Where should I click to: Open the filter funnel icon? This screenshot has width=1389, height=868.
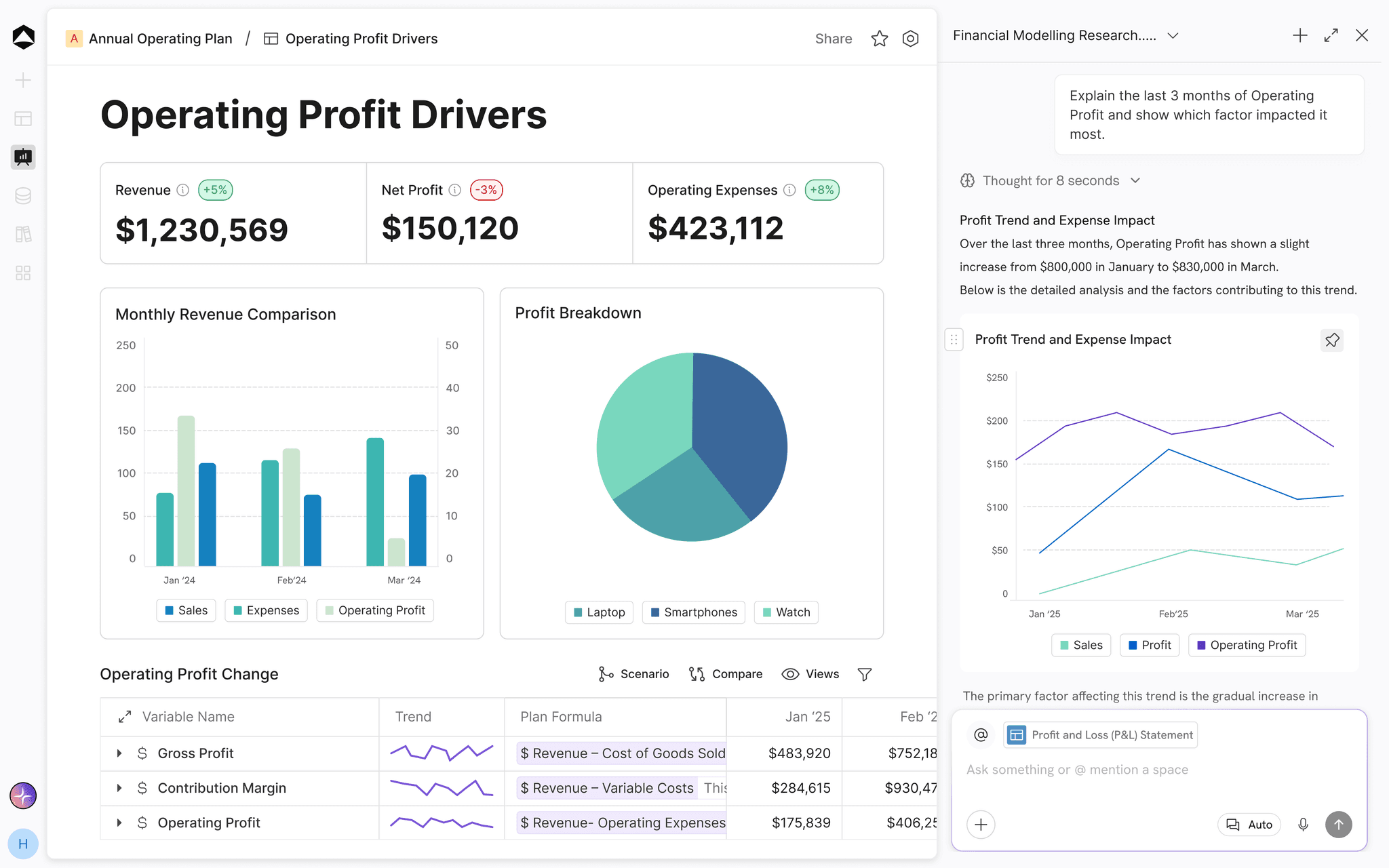coord(865,674)
